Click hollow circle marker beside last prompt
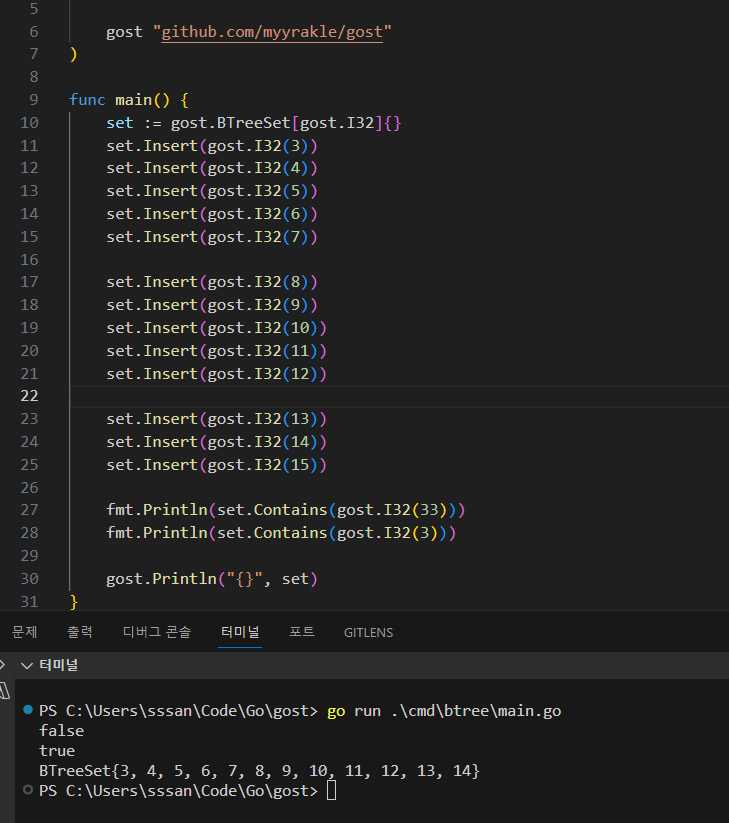This screenshot has width=729, height=823. click(x=27, y=791)
